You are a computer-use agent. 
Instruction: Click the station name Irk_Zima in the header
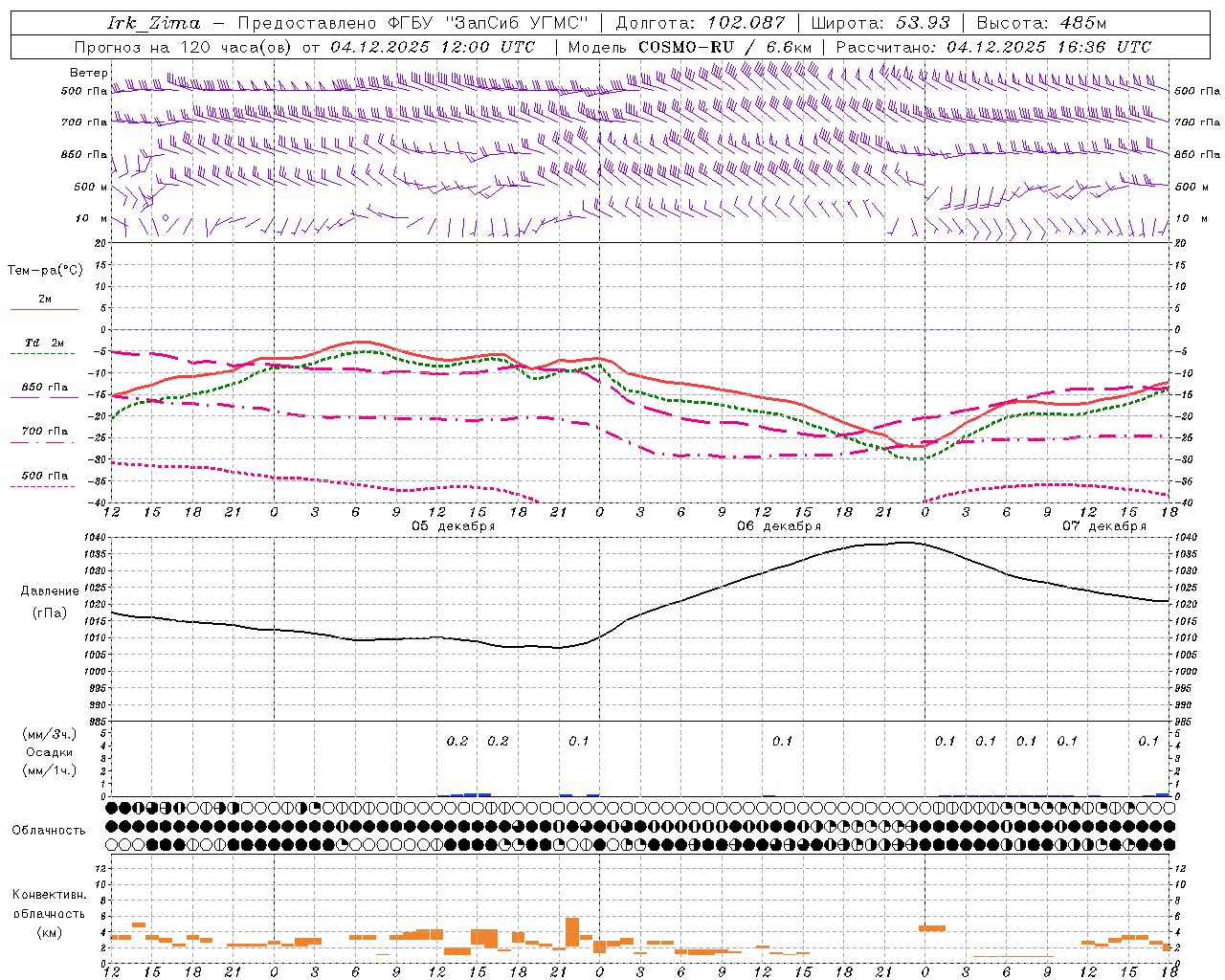coord(153,23)
